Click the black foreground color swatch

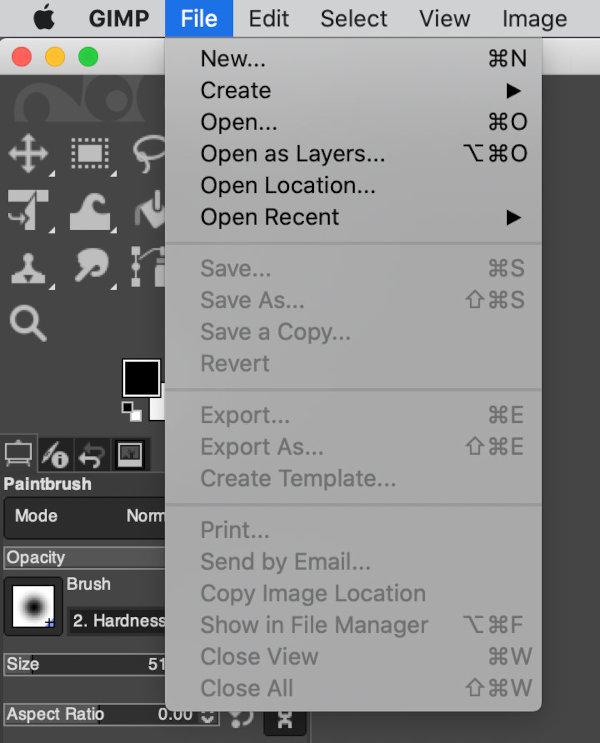141,378
